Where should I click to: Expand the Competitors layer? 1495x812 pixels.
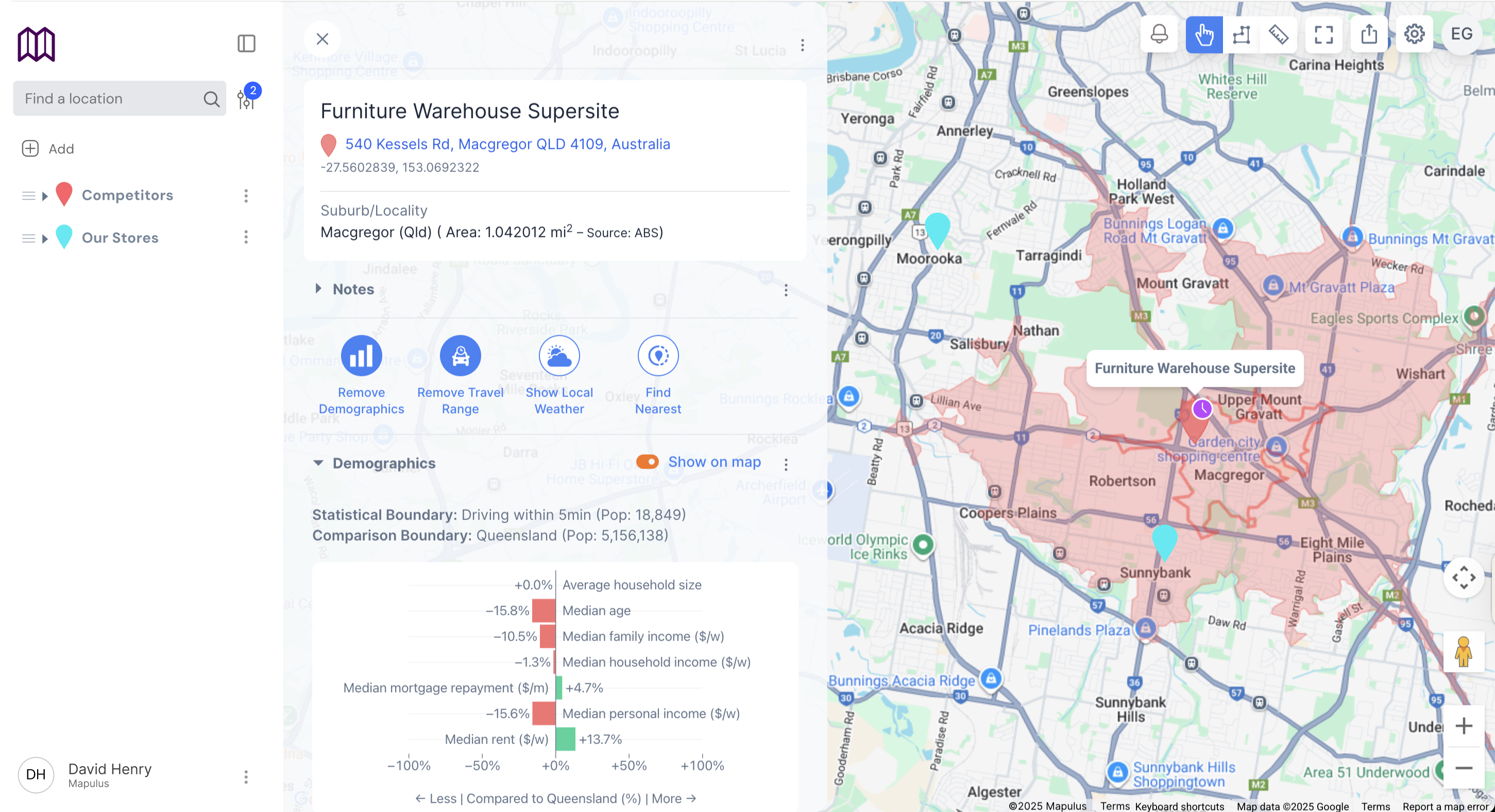[45, 196]
